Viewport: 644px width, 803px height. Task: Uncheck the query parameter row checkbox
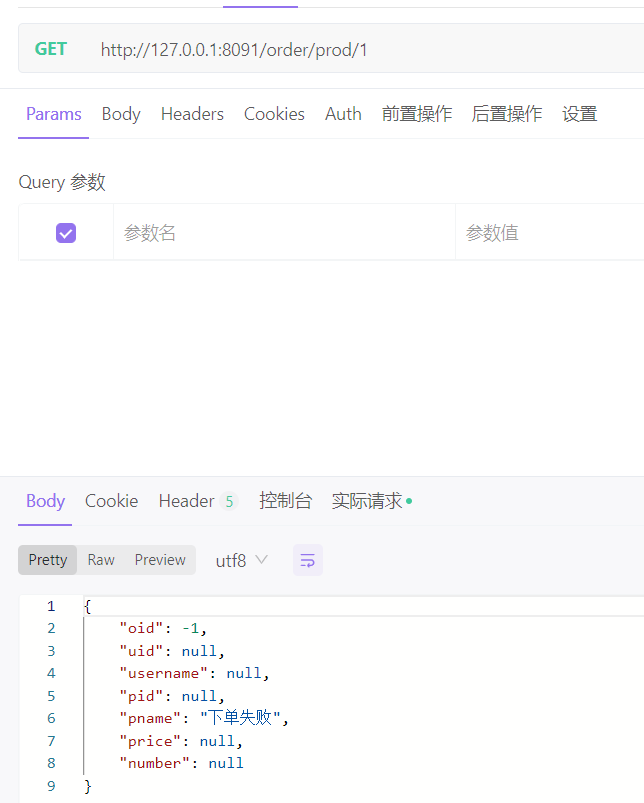pos(66,233)
